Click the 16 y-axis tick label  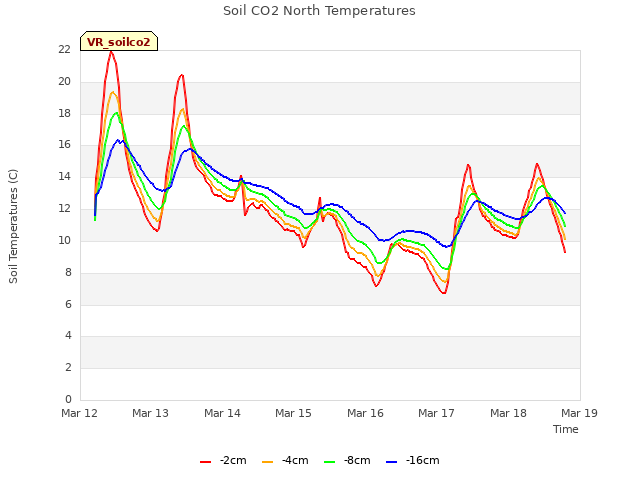(x=64, y=145)
